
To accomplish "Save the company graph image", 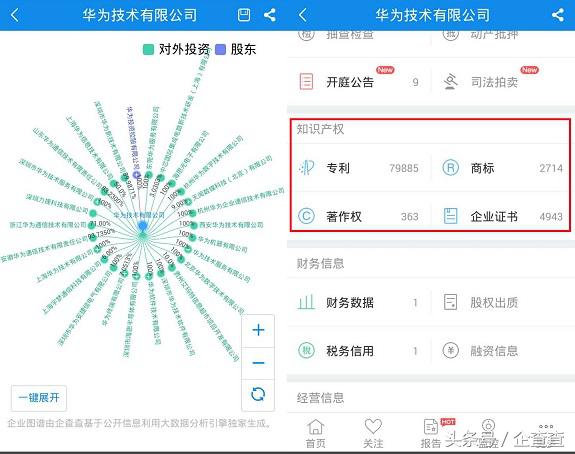I will [x=244, y=15].
